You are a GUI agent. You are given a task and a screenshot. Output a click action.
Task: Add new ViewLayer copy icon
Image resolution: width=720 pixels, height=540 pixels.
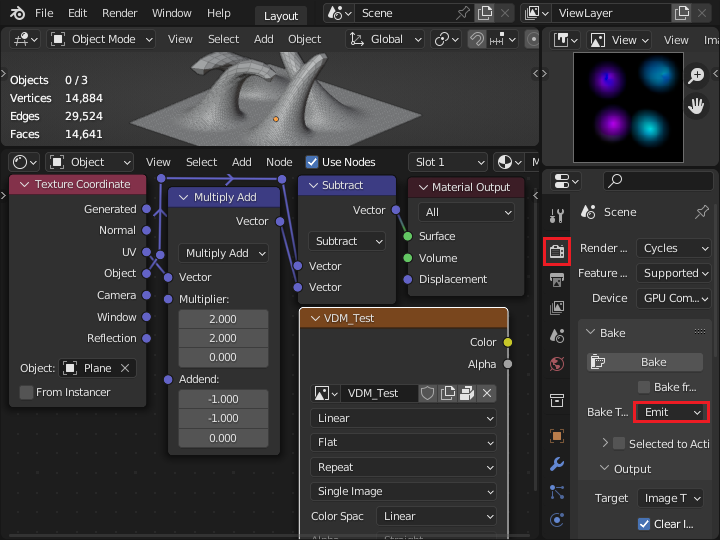coord(681,13)
